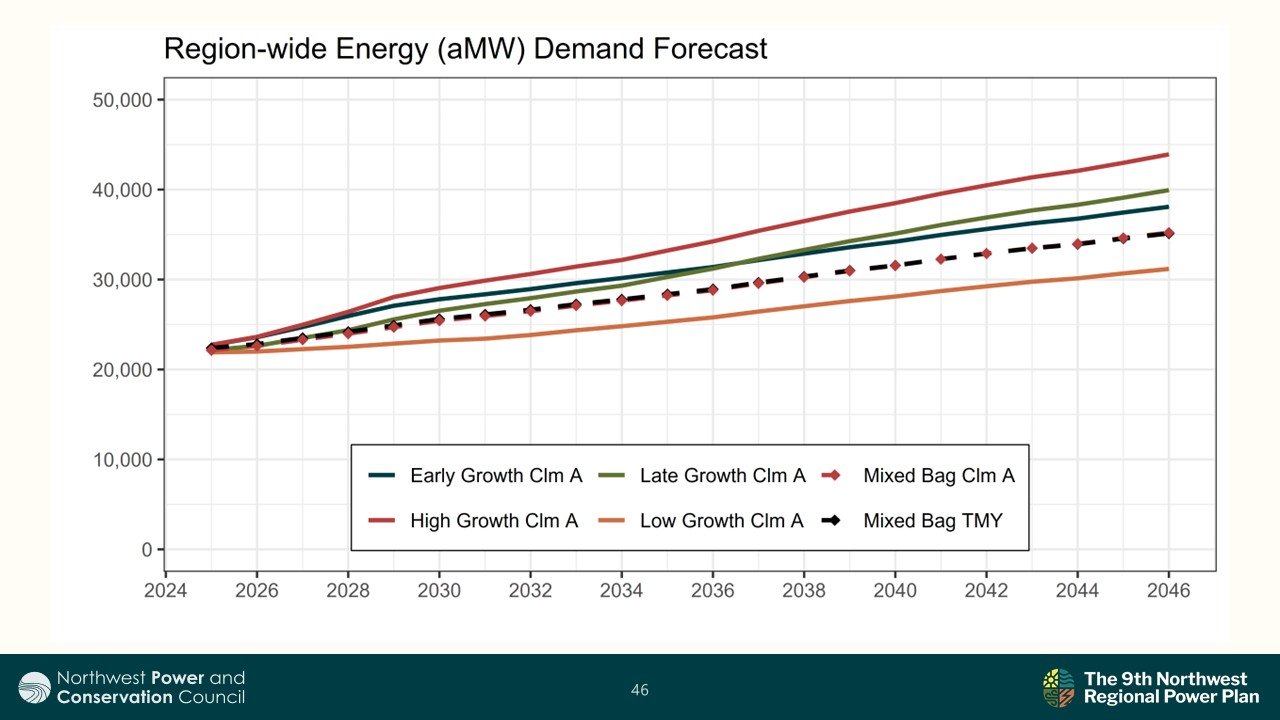Click the Northwest Power and Conservation Council logo icon
Image resolution: width=1280 pixels, height=720 pixels.
[x=35, y=688]
